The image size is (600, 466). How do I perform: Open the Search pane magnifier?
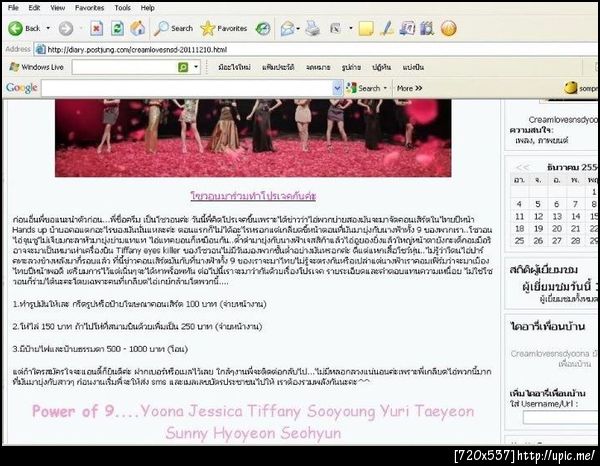pyautogui.click(x=173, y=28)
